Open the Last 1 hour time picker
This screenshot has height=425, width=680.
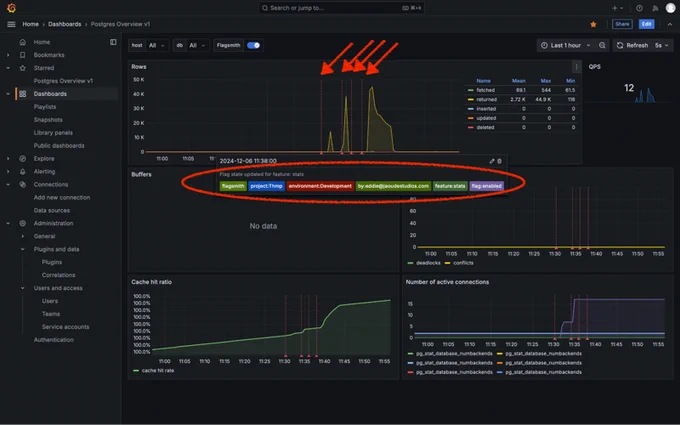(x=566, y=45)
